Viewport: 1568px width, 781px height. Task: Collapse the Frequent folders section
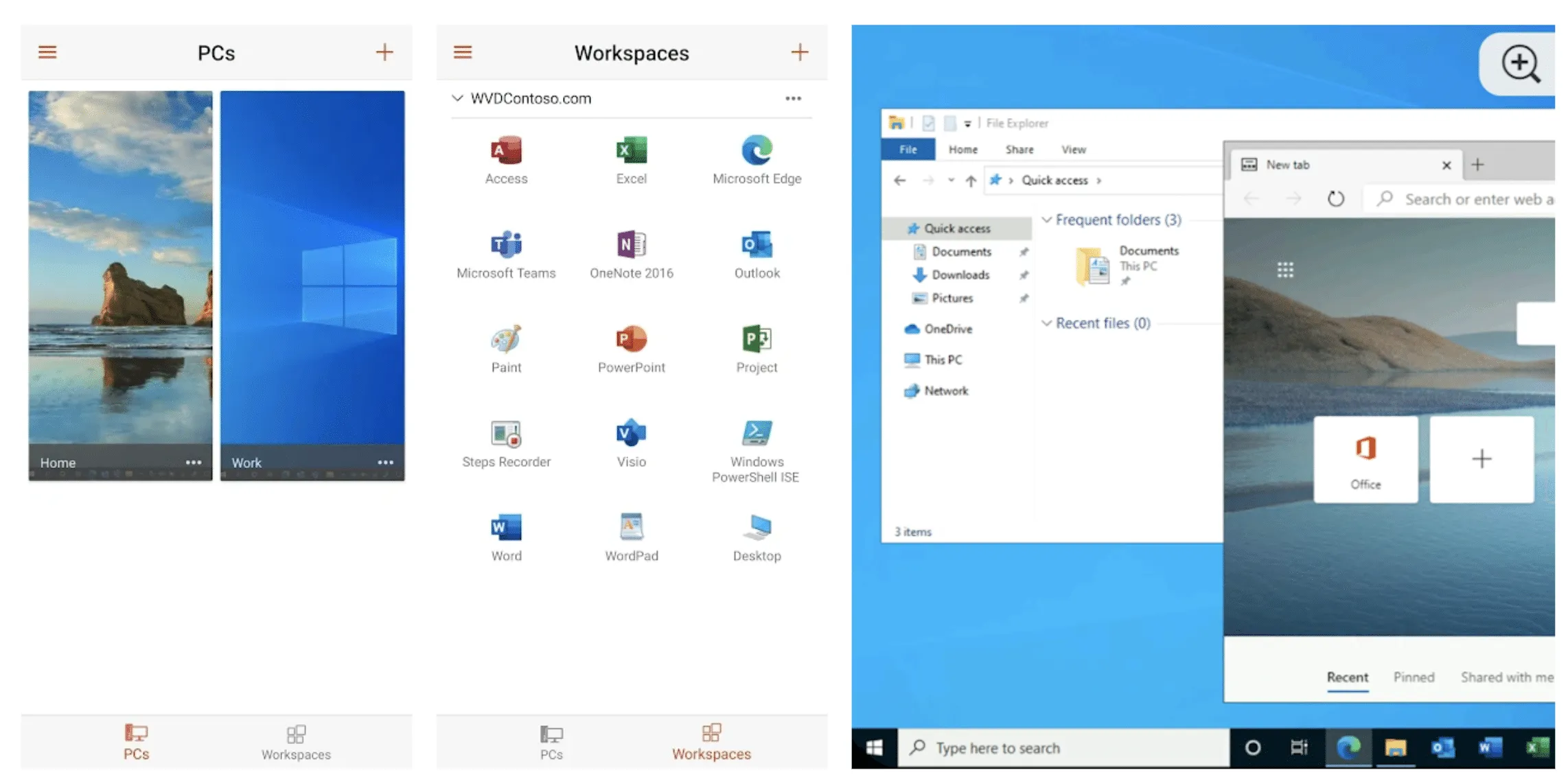tap(1046, 220)
